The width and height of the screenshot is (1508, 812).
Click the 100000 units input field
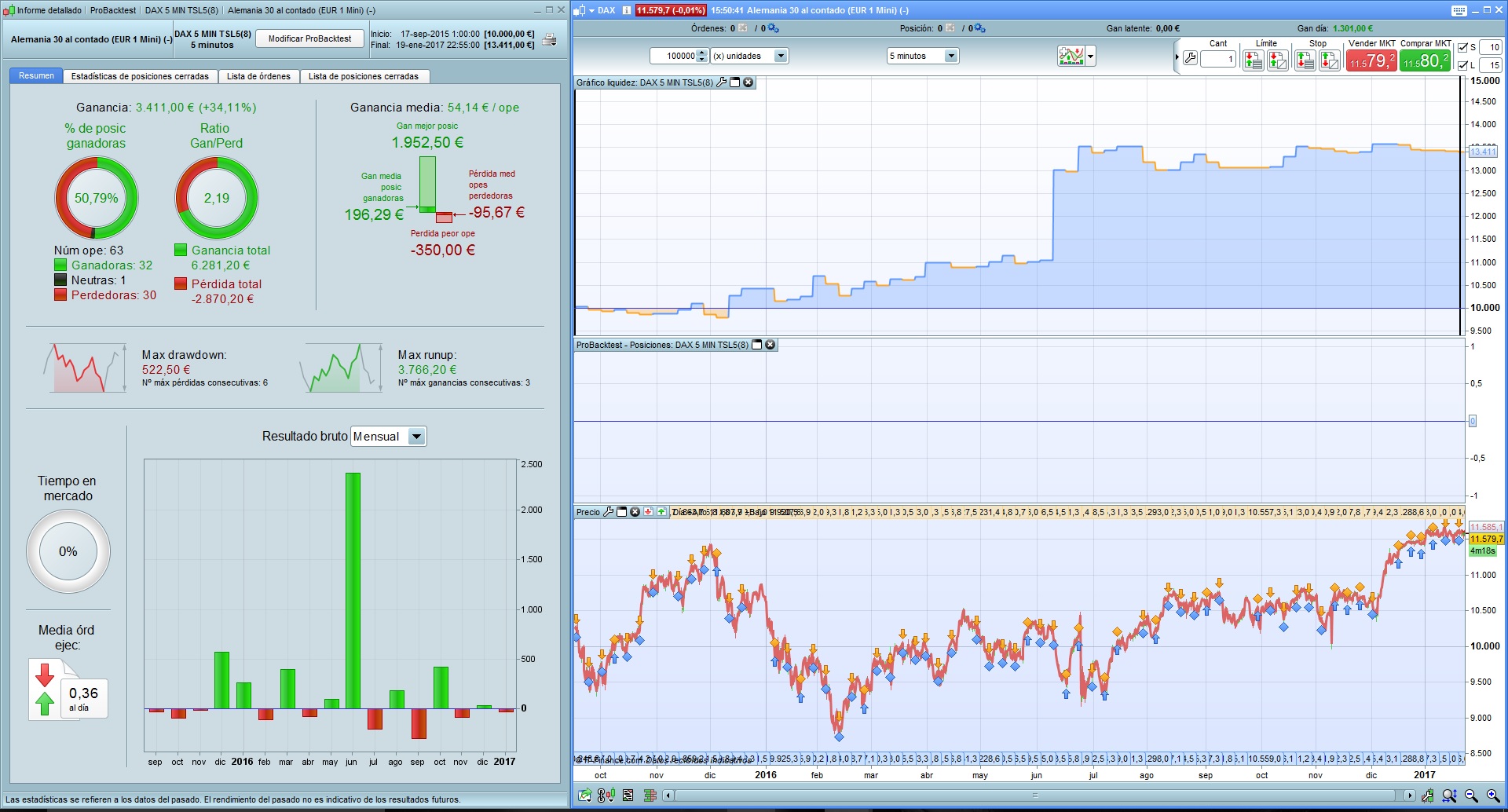(674, 56)
